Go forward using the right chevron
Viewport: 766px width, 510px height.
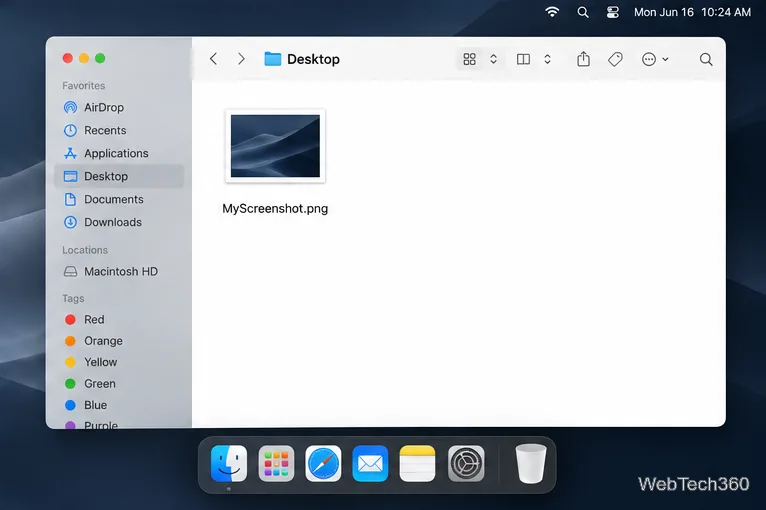click(241, 59)
